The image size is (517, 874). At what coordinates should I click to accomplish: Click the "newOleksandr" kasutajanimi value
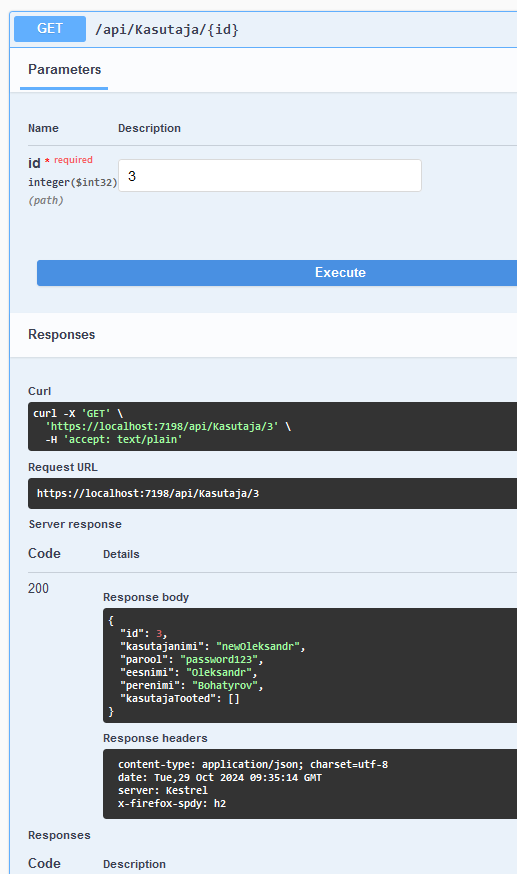coord(258,647)
